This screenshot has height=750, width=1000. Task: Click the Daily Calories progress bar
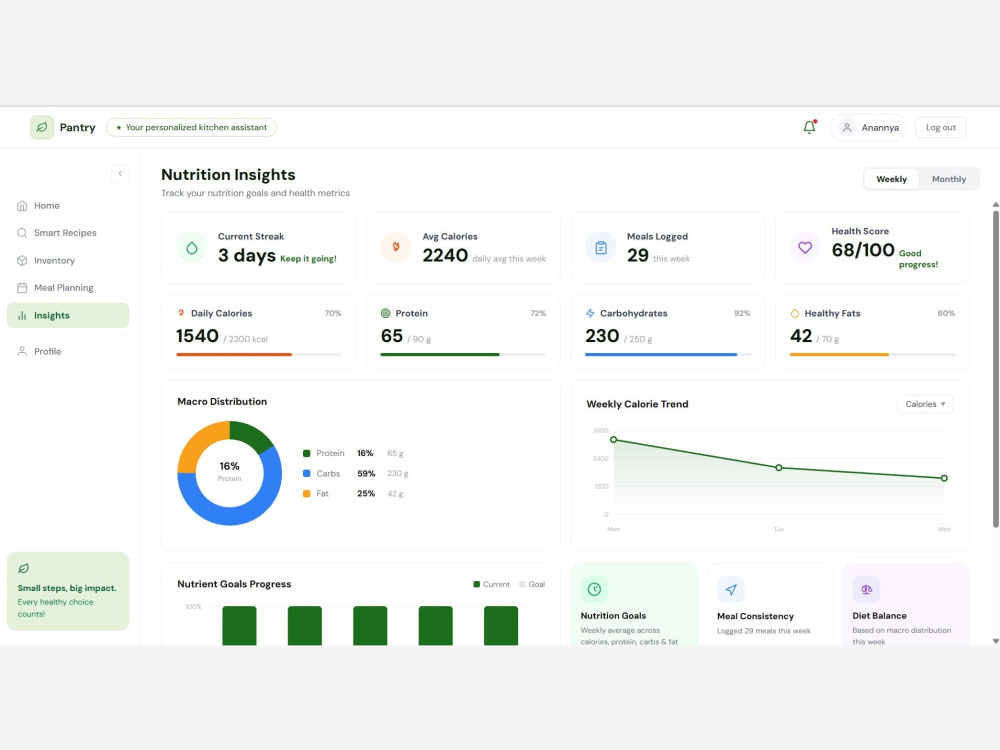click(x=259, y=354)
